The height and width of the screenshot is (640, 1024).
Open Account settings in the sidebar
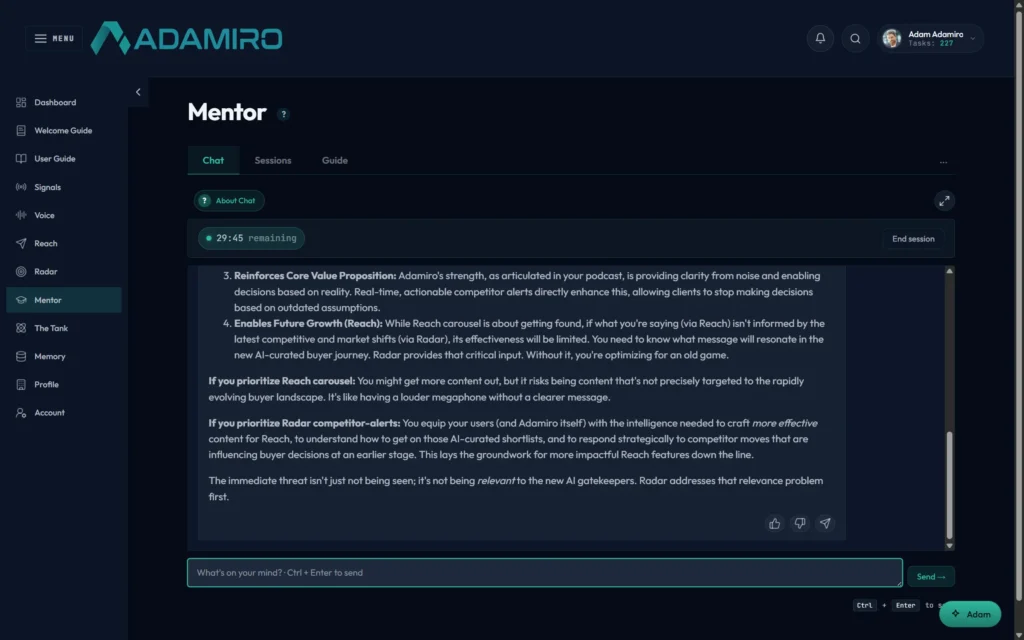click(x=64, y=413)
